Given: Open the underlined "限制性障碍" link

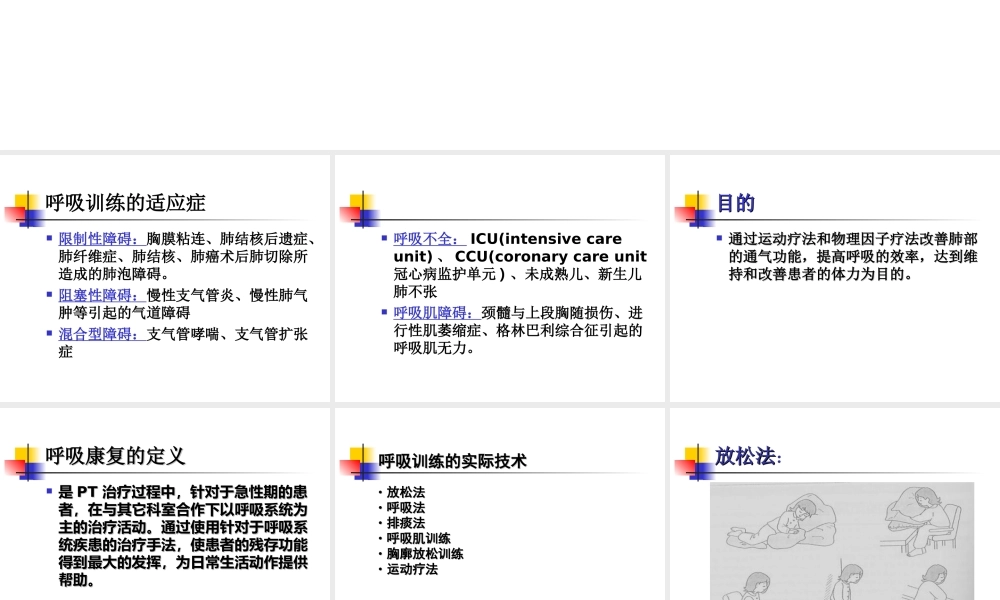Looking at the screenshot, I should tap(95, 239).
